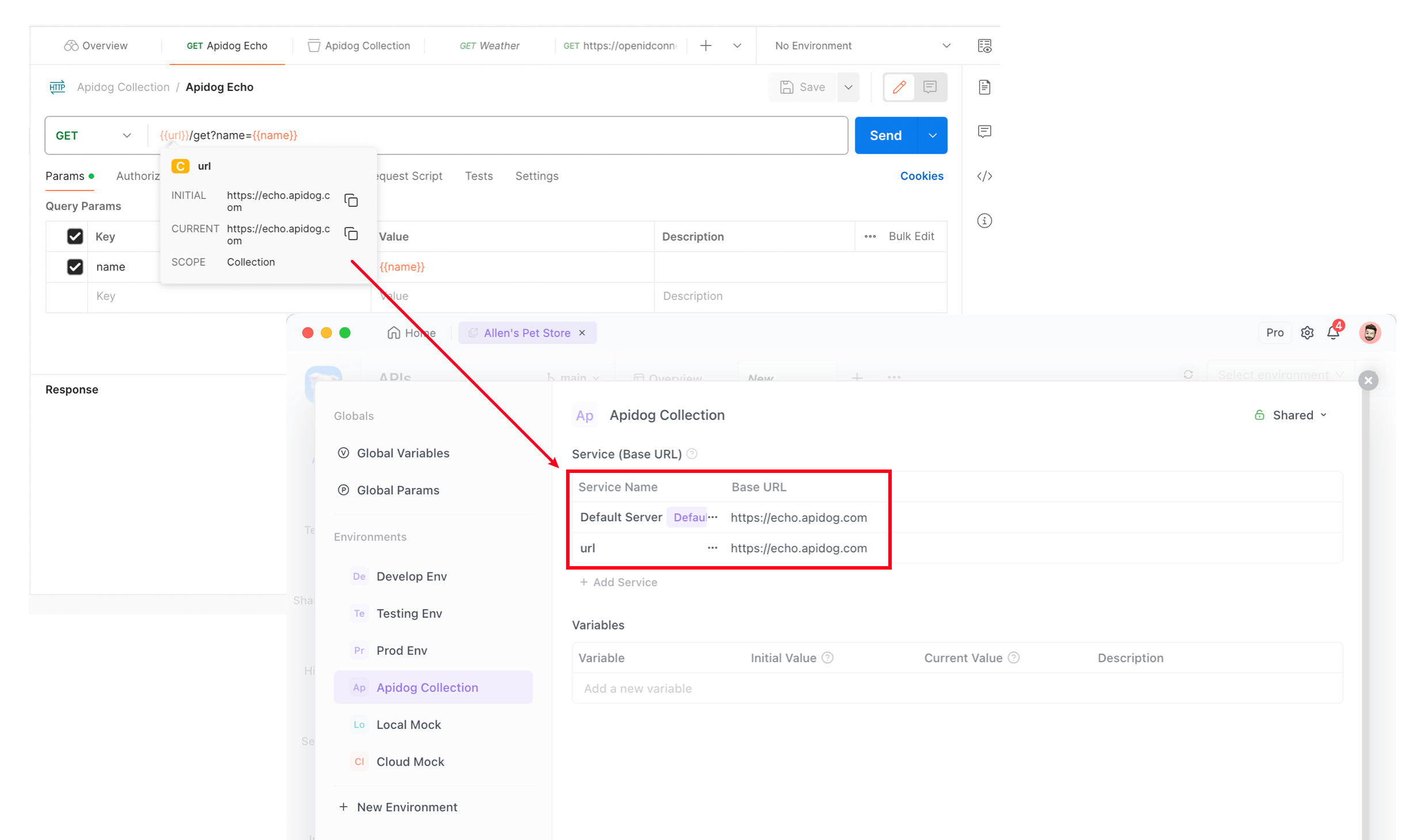1413x840 pixels.
Task: Switch to the openidconnect request tab
Action: click(620, 45)
